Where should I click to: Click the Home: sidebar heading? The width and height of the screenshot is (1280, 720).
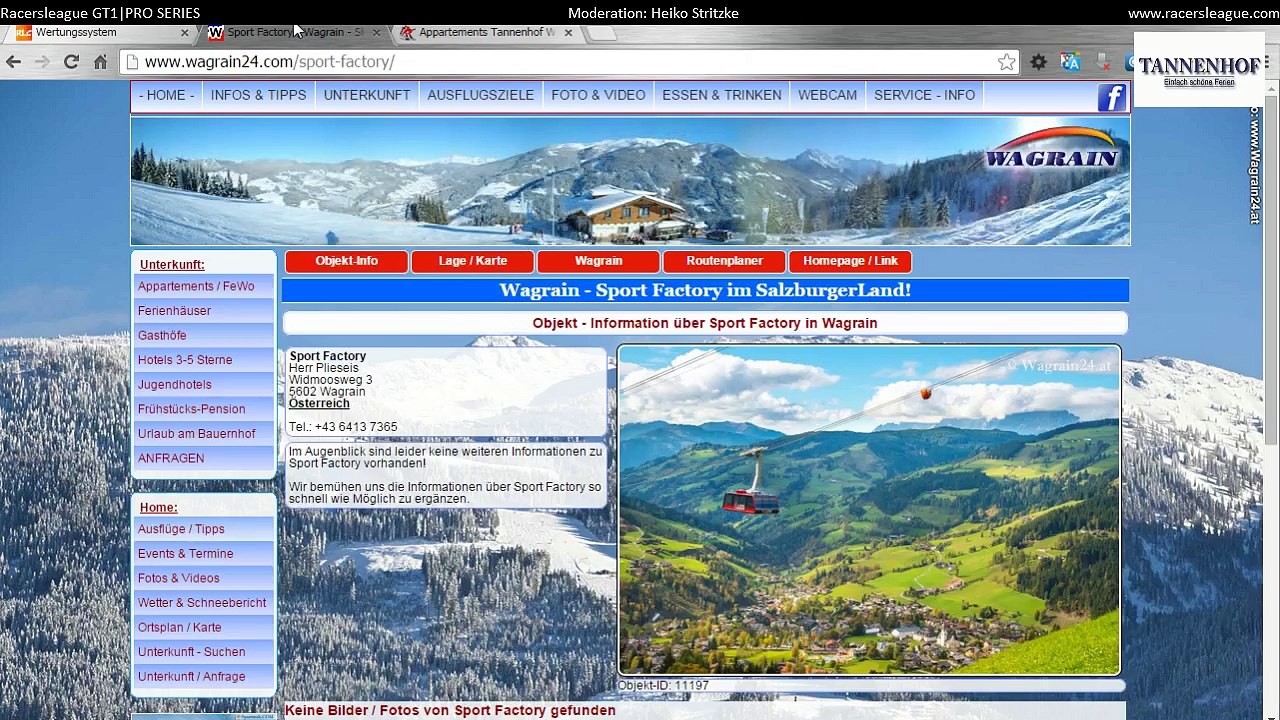pyautogui.click(x=158, y=508)
